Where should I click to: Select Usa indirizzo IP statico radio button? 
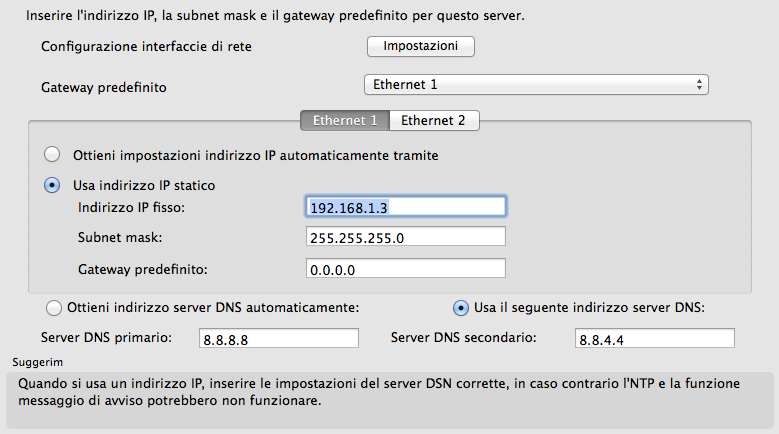[52, 185]
